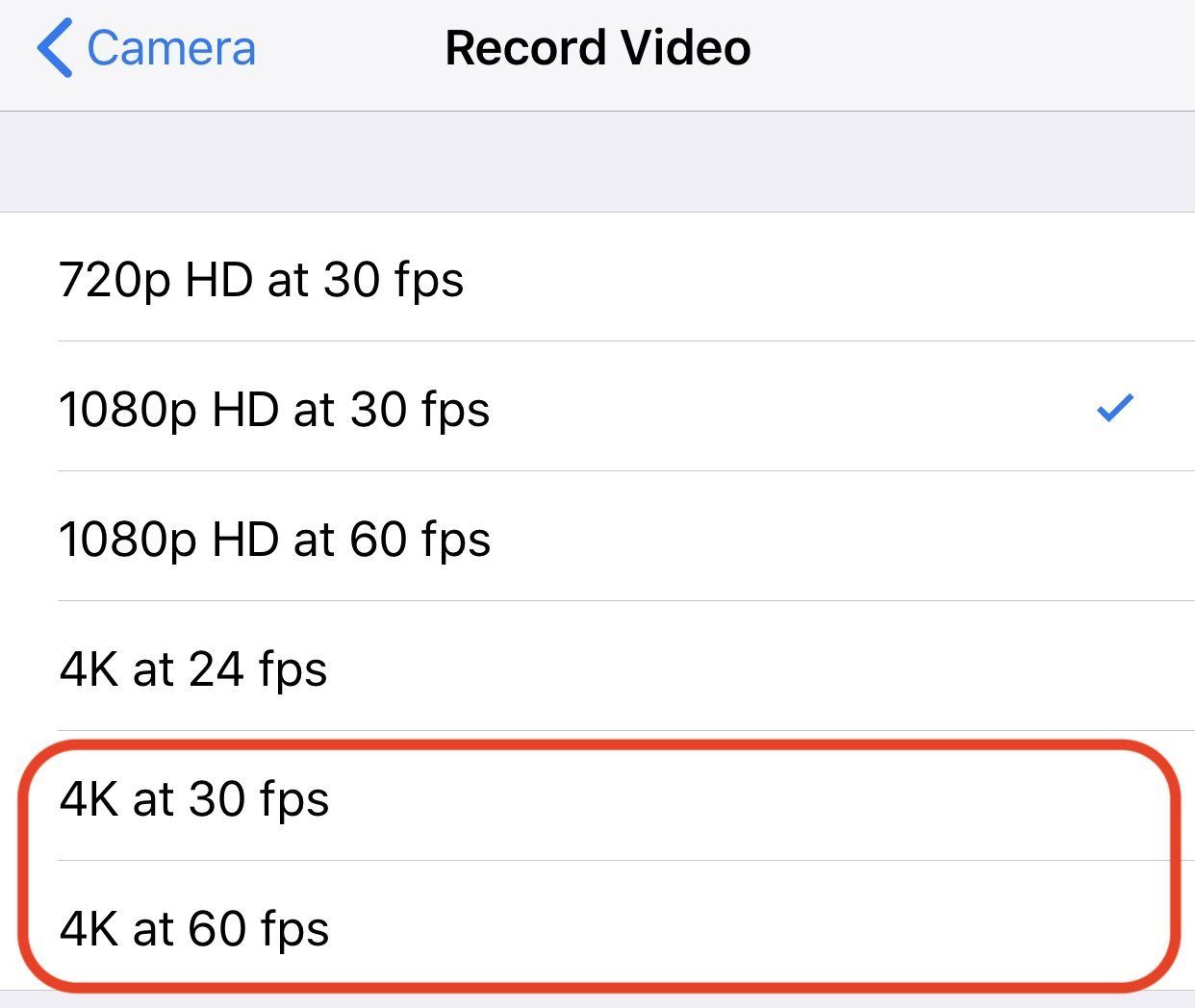1195x1008 pixels.
Task: Click the blue checkmark on 1080p 30 fps
Action: point(1115,408)
